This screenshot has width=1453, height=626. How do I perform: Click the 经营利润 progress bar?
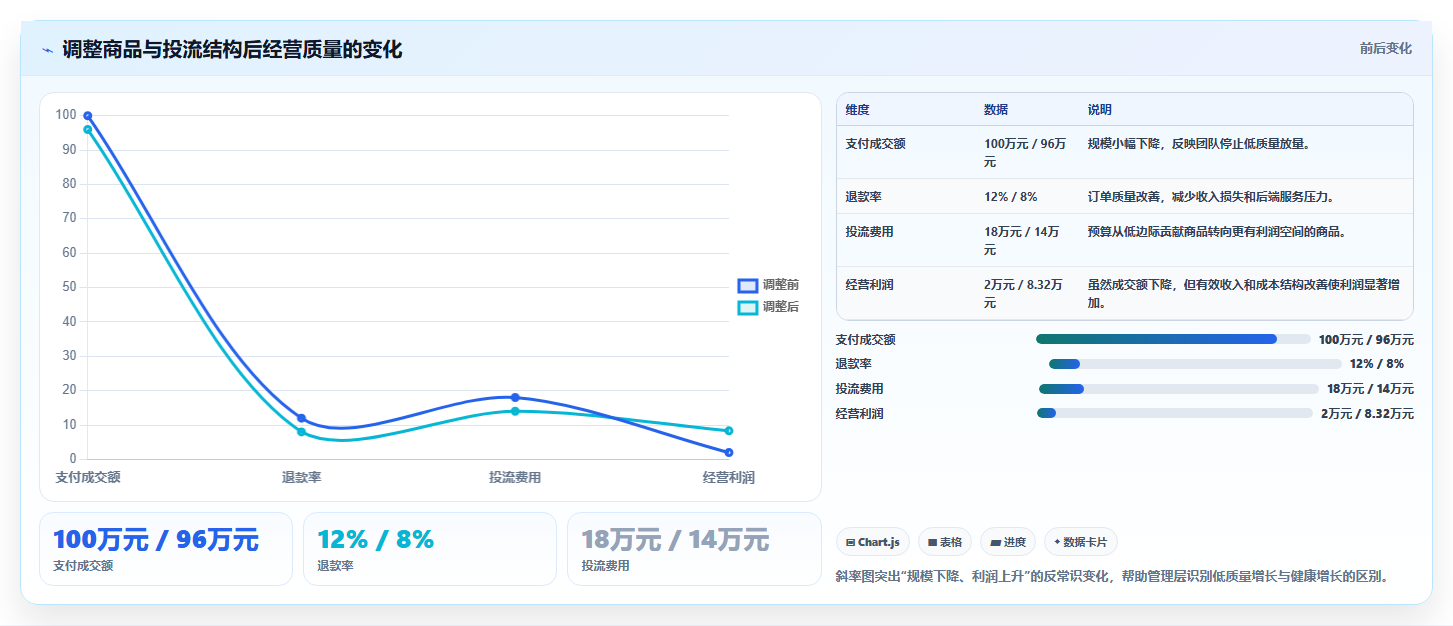1175,413
